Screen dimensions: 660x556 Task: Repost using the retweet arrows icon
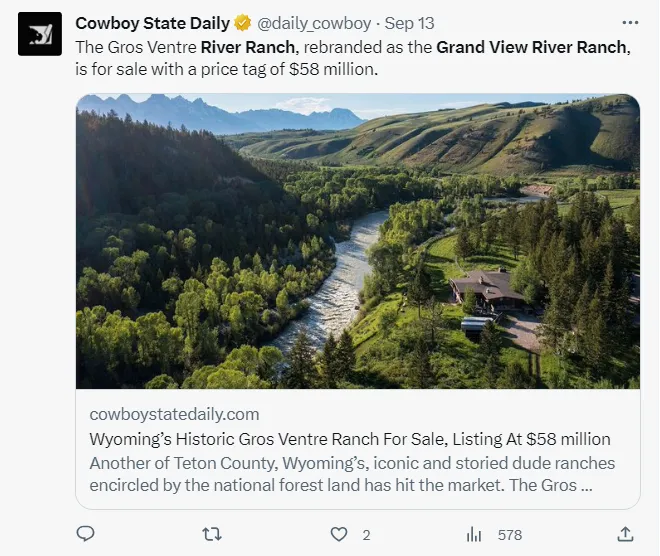pos(213,534)
